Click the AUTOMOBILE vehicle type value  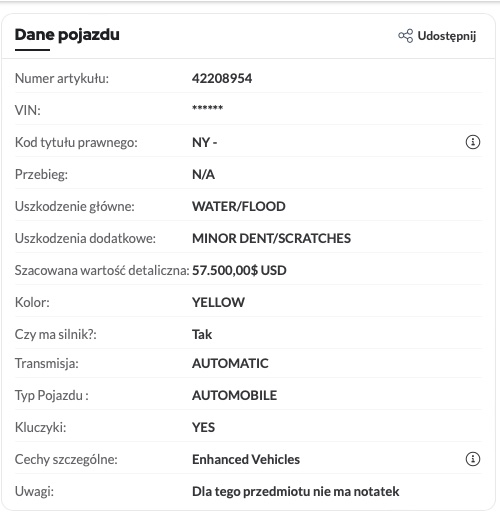click(x=234, y=395)
